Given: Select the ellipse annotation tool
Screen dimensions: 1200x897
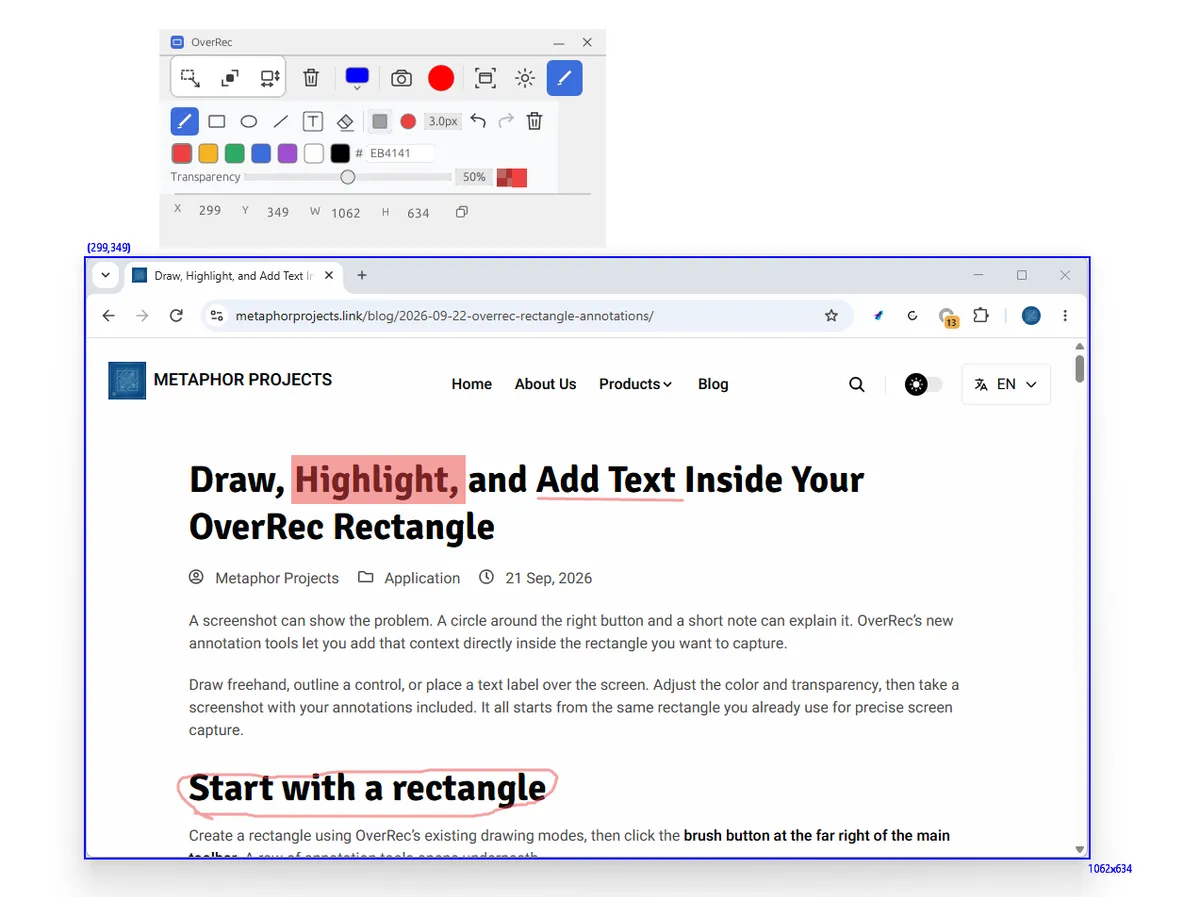Looking at the screenshot, I should click(249, 121).
